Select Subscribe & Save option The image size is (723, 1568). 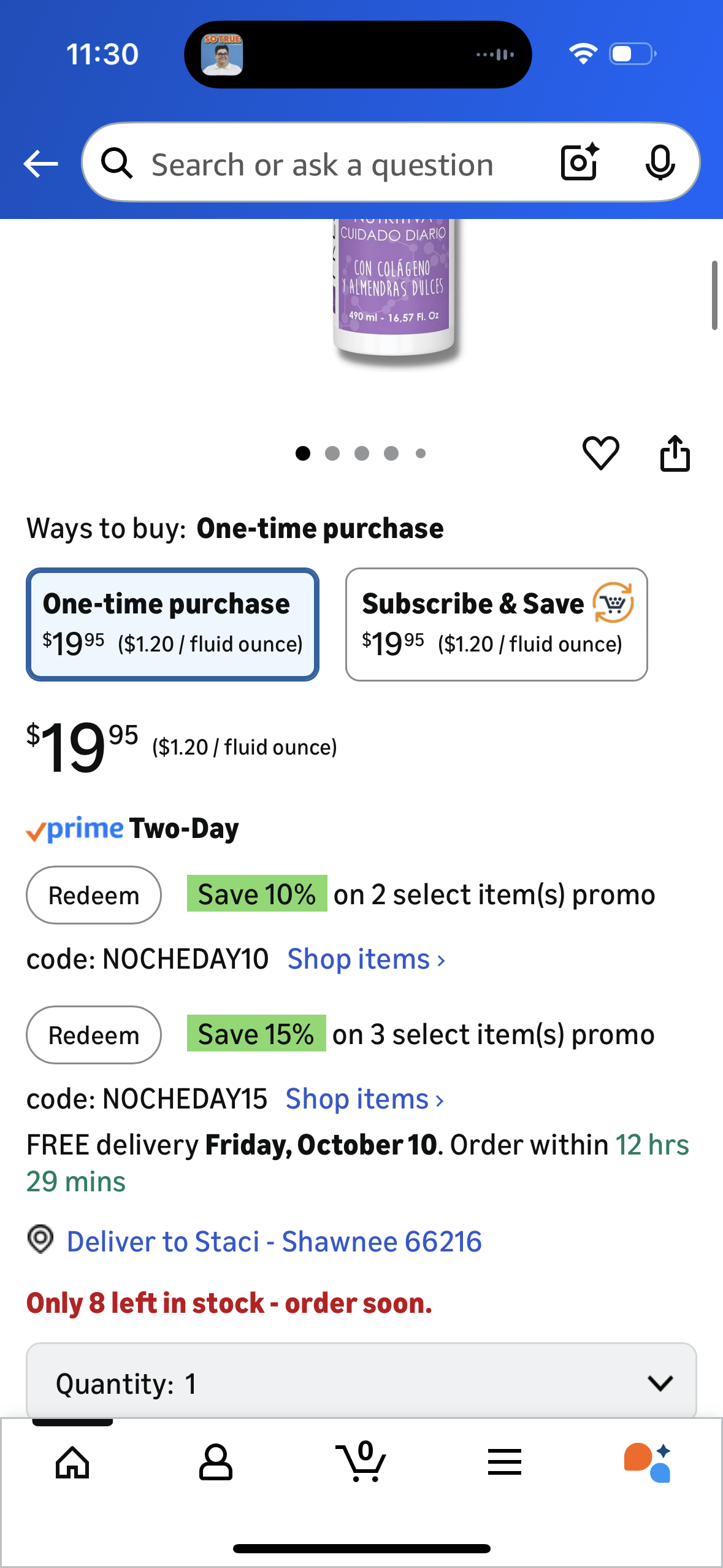click(496, 625)
